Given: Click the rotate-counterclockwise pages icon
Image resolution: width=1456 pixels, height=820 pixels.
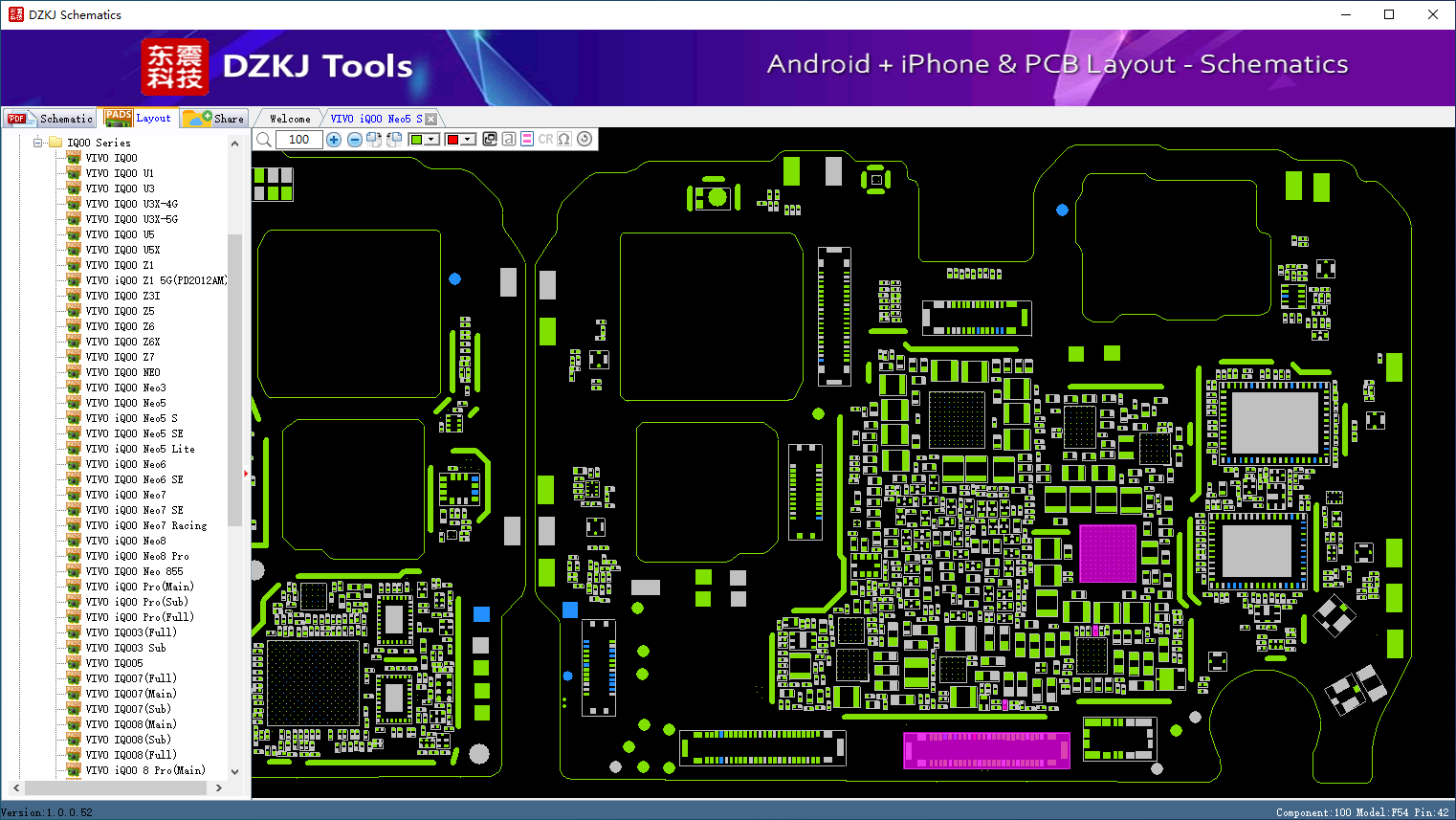Looking at the screenshot, I should point(393,140).
